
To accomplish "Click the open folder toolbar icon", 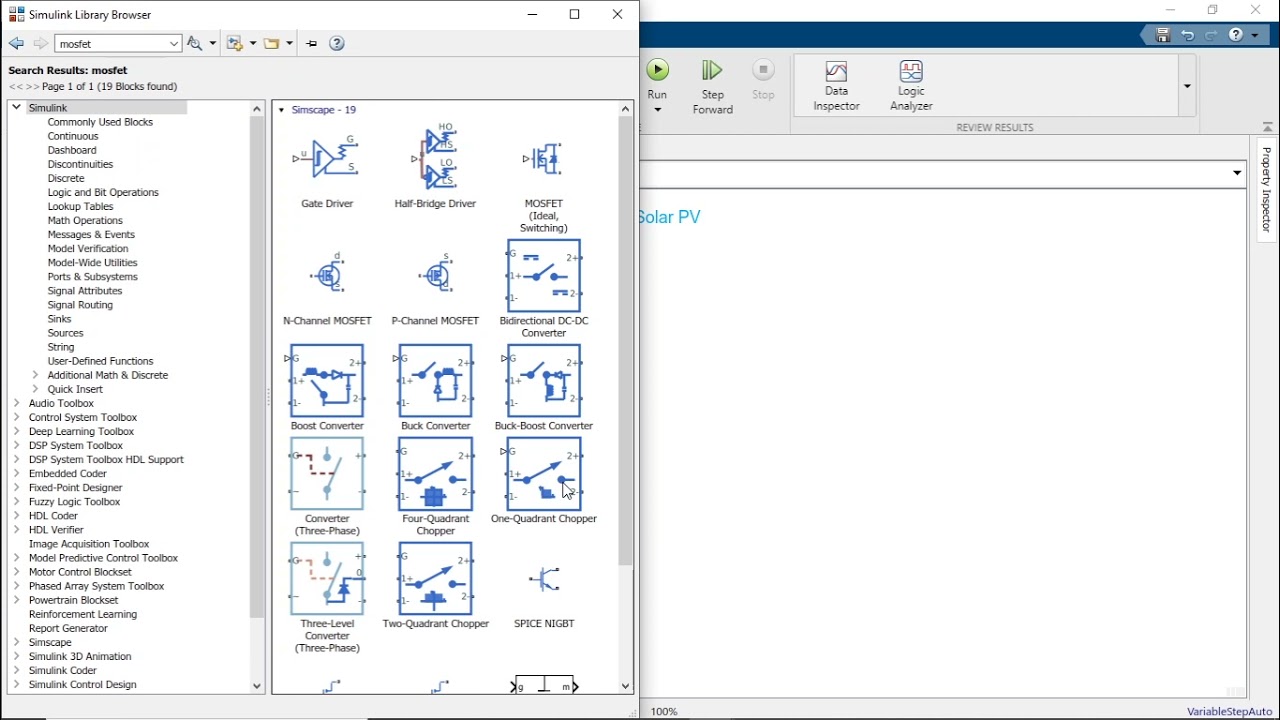I will click(272, 43).
